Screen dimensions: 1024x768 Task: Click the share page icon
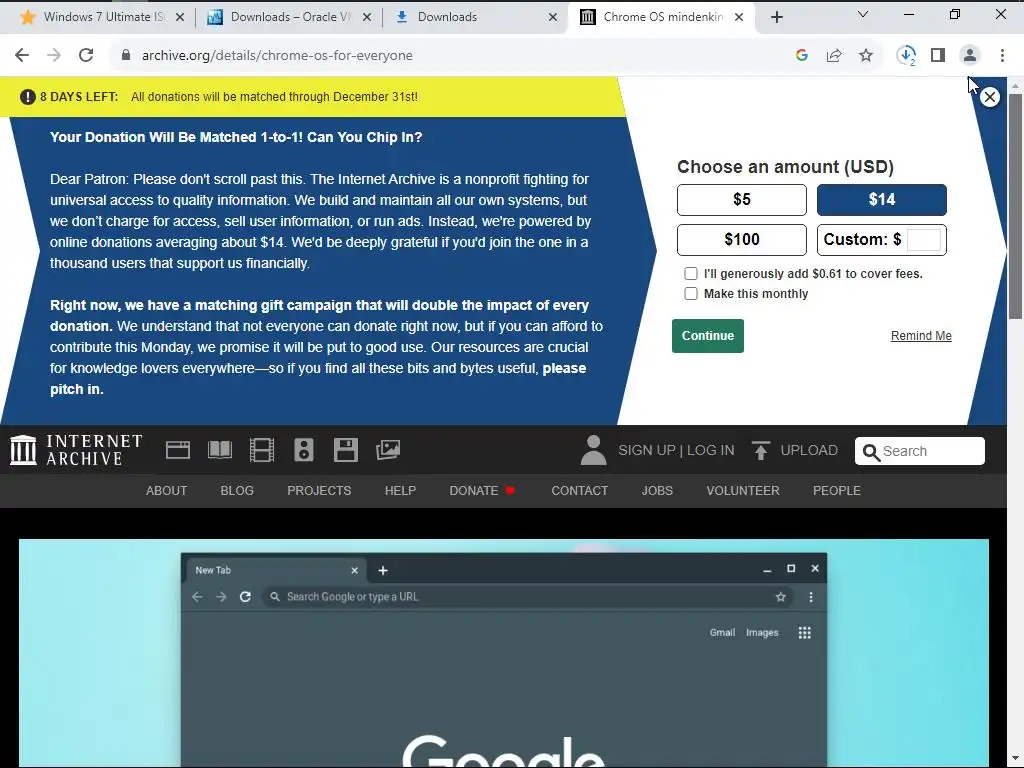point(834,56)
